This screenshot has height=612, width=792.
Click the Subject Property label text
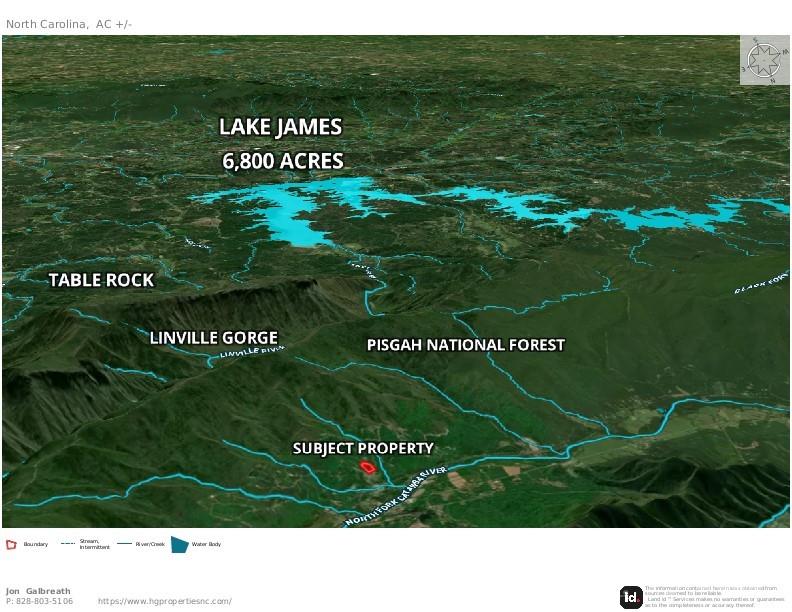coord(363,449)
